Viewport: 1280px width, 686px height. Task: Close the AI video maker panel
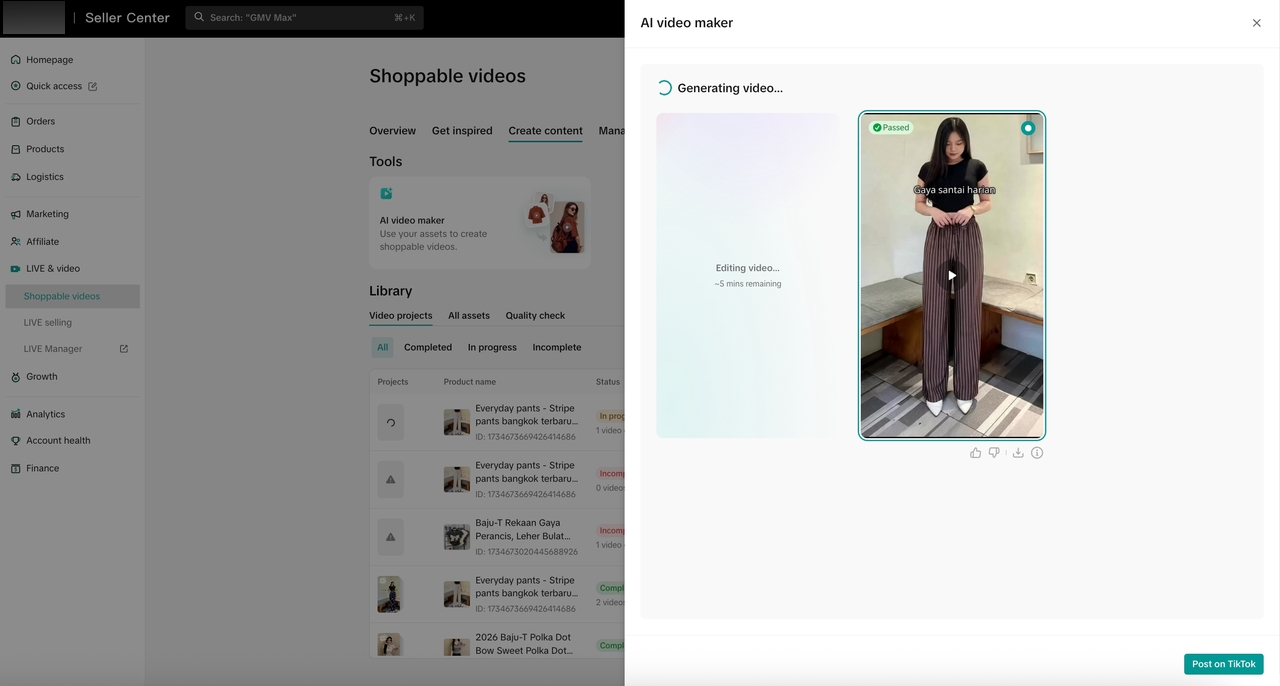1257,23
